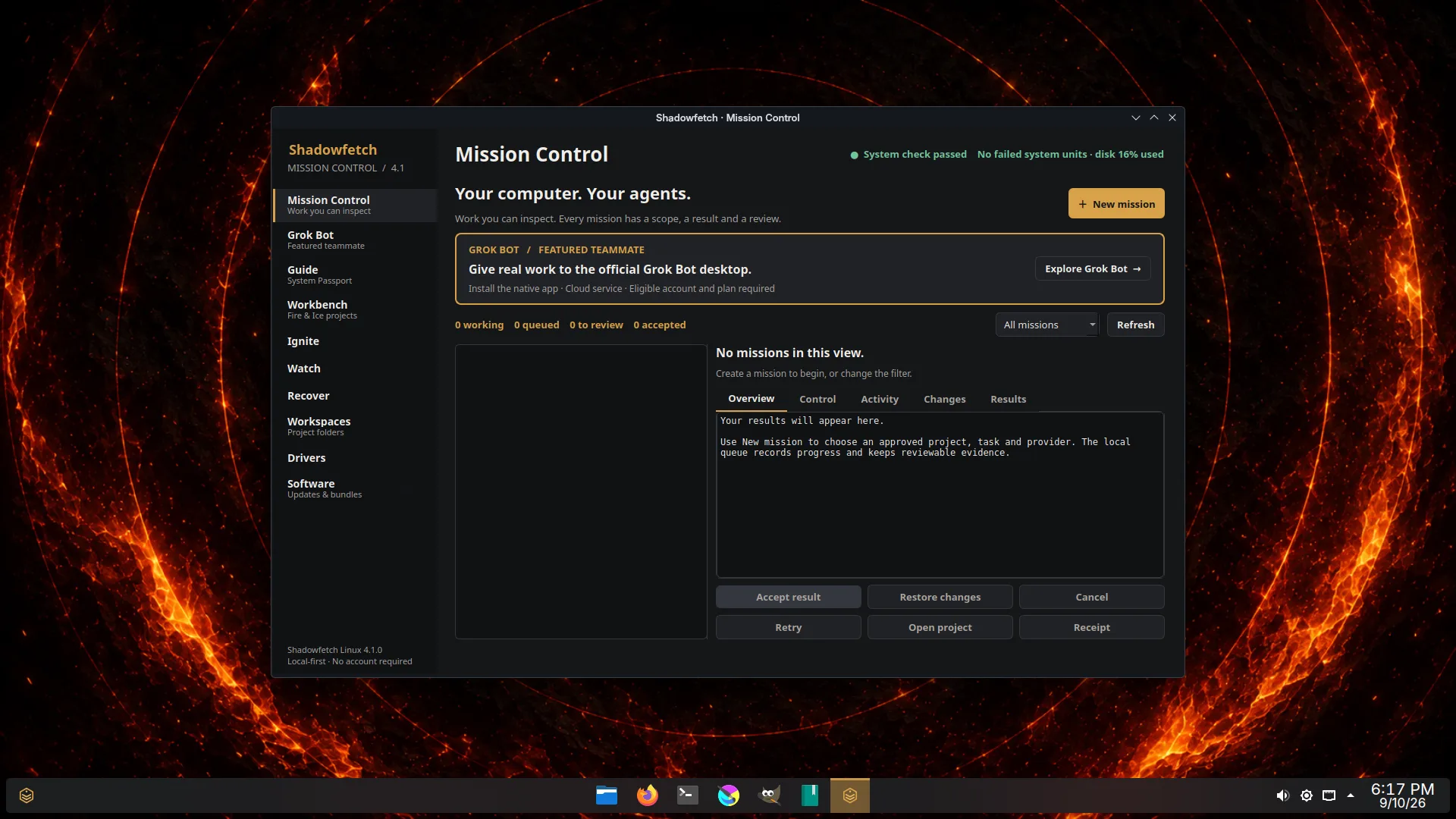Click 'Shadowfetch Linux 4.1.0' footer text
This screenshot has width=1456, height=819.
tap(334, 650)
